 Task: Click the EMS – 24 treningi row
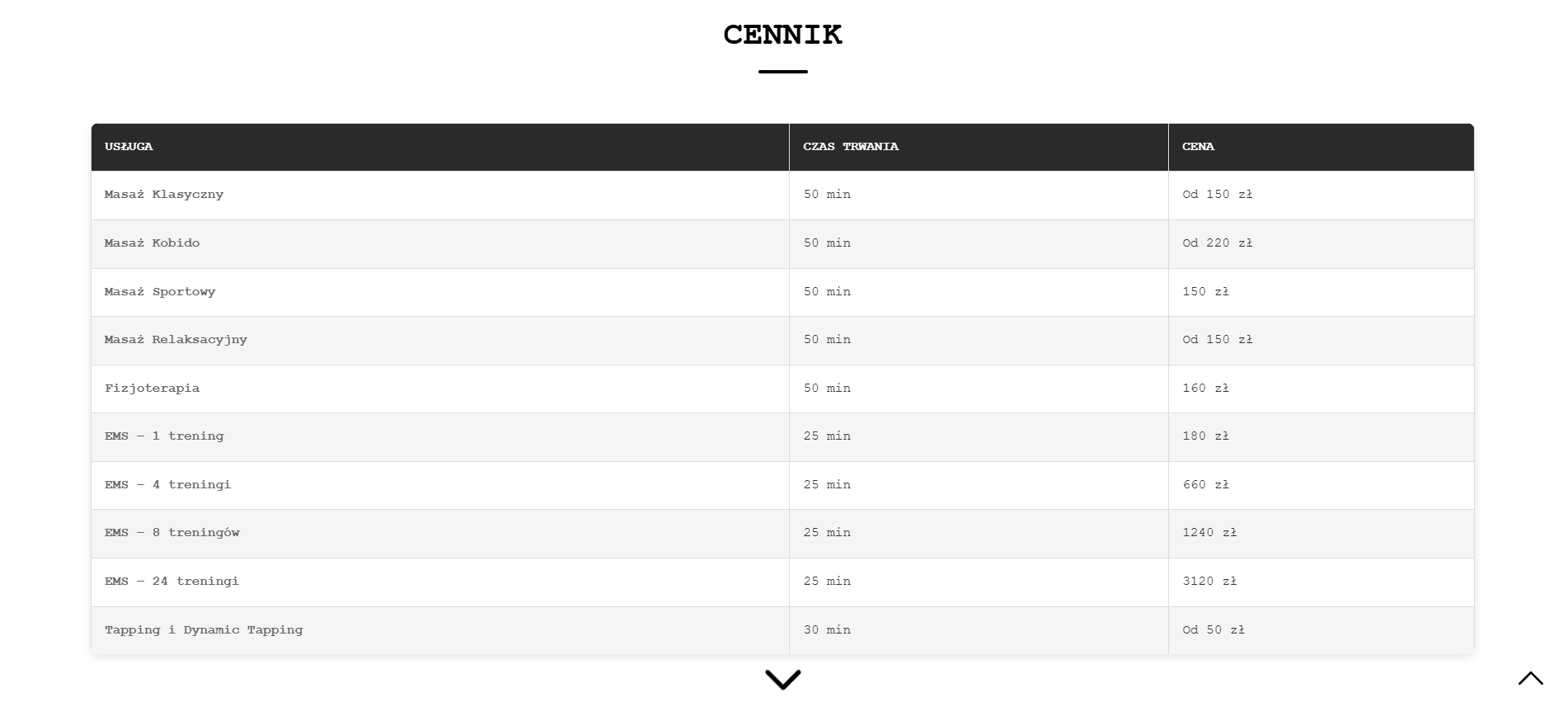tap(171, 582)
